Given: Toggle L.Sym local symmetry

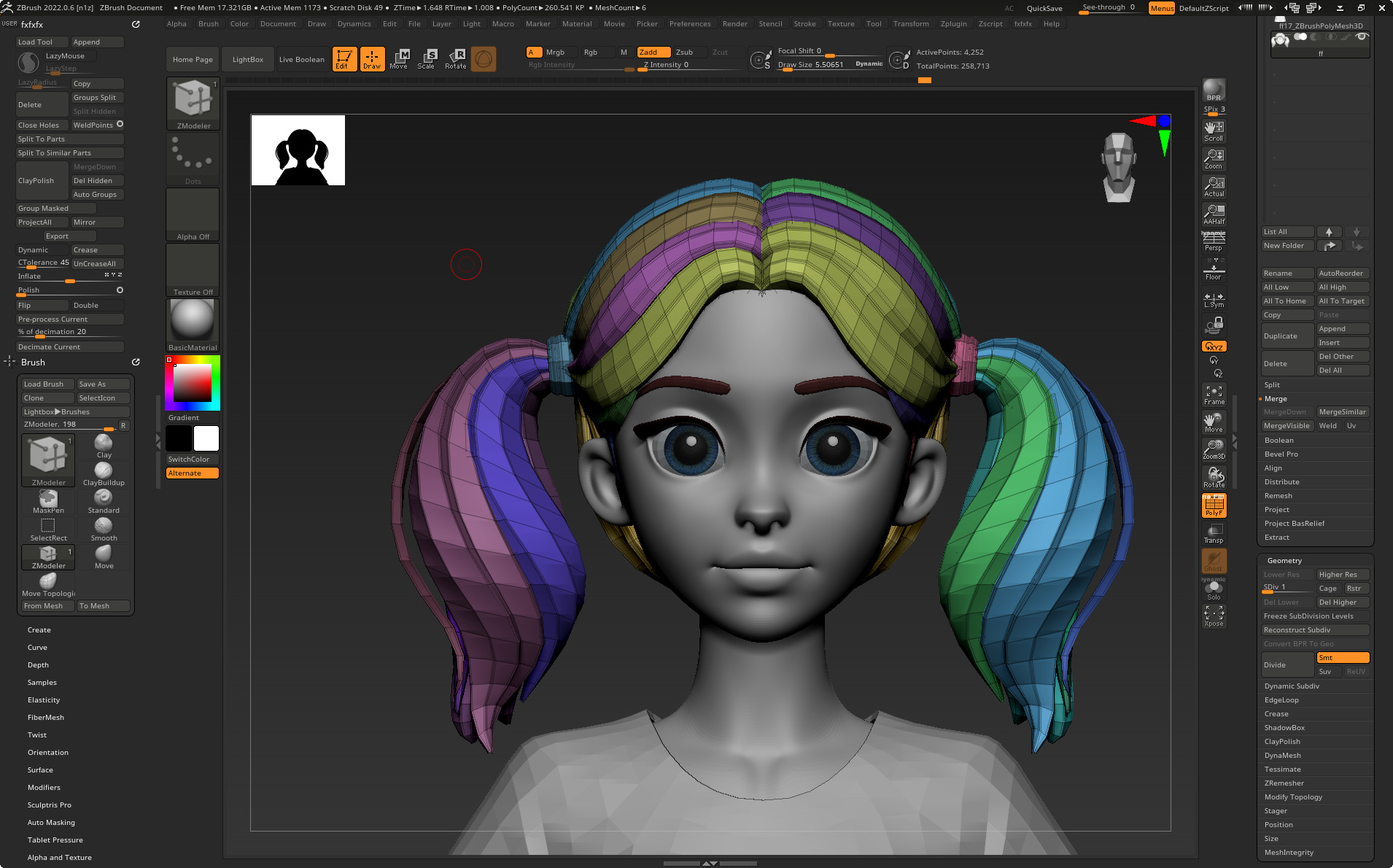Looking at the screenshot, I should [x=1214, y=299].
